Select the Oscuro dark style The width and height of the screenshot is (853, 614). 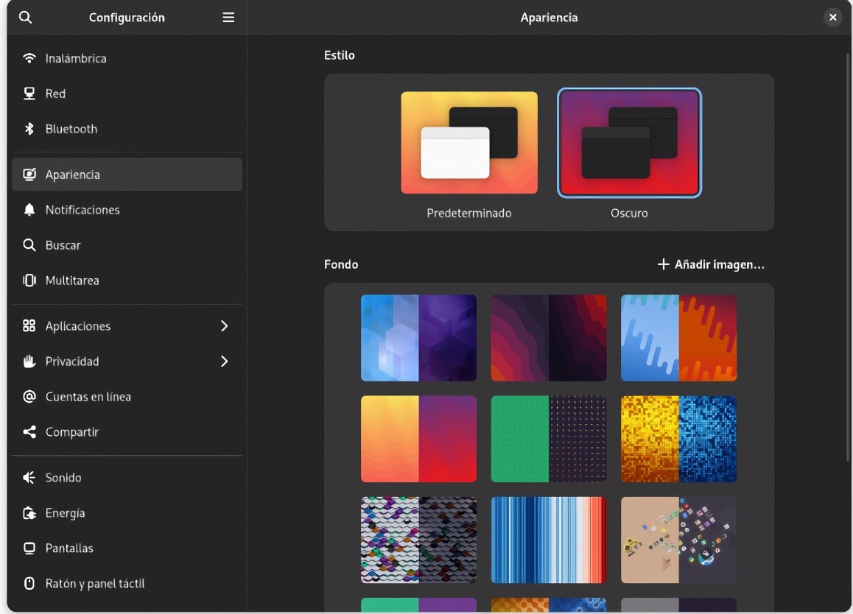629,142
